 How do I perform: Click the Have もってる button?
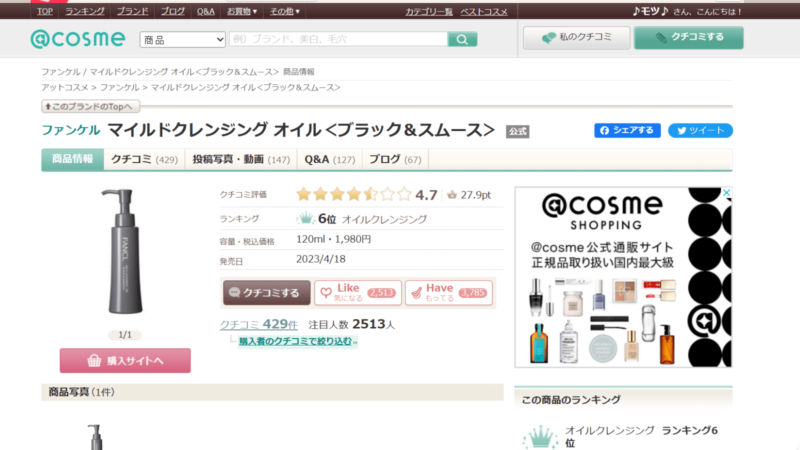coord(449,293)
